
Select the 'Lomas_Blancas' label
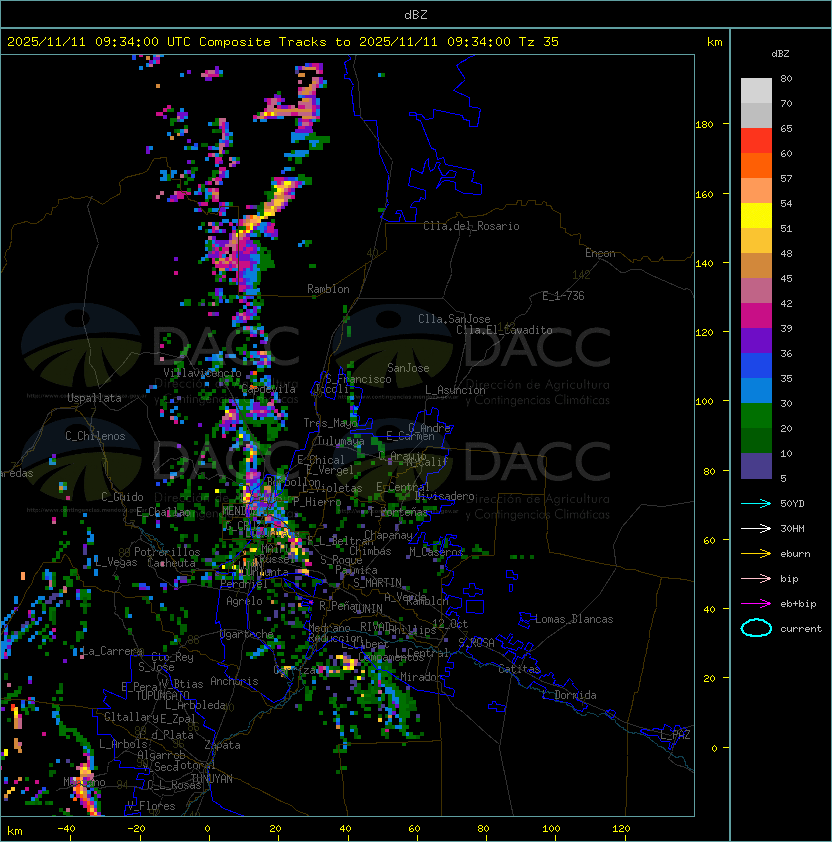pos(574,619)
